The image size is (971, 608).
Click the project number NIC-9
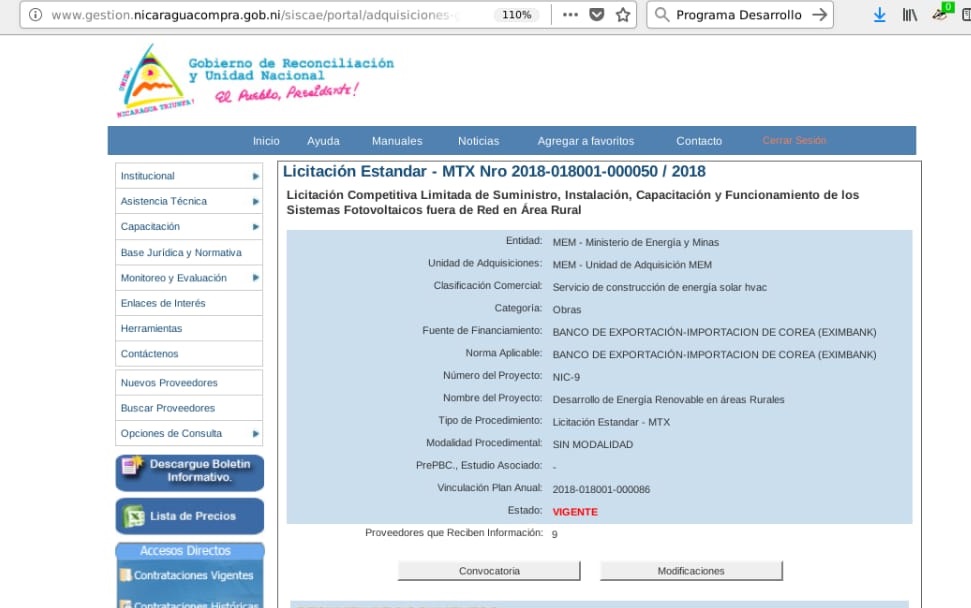click(566, 377)
